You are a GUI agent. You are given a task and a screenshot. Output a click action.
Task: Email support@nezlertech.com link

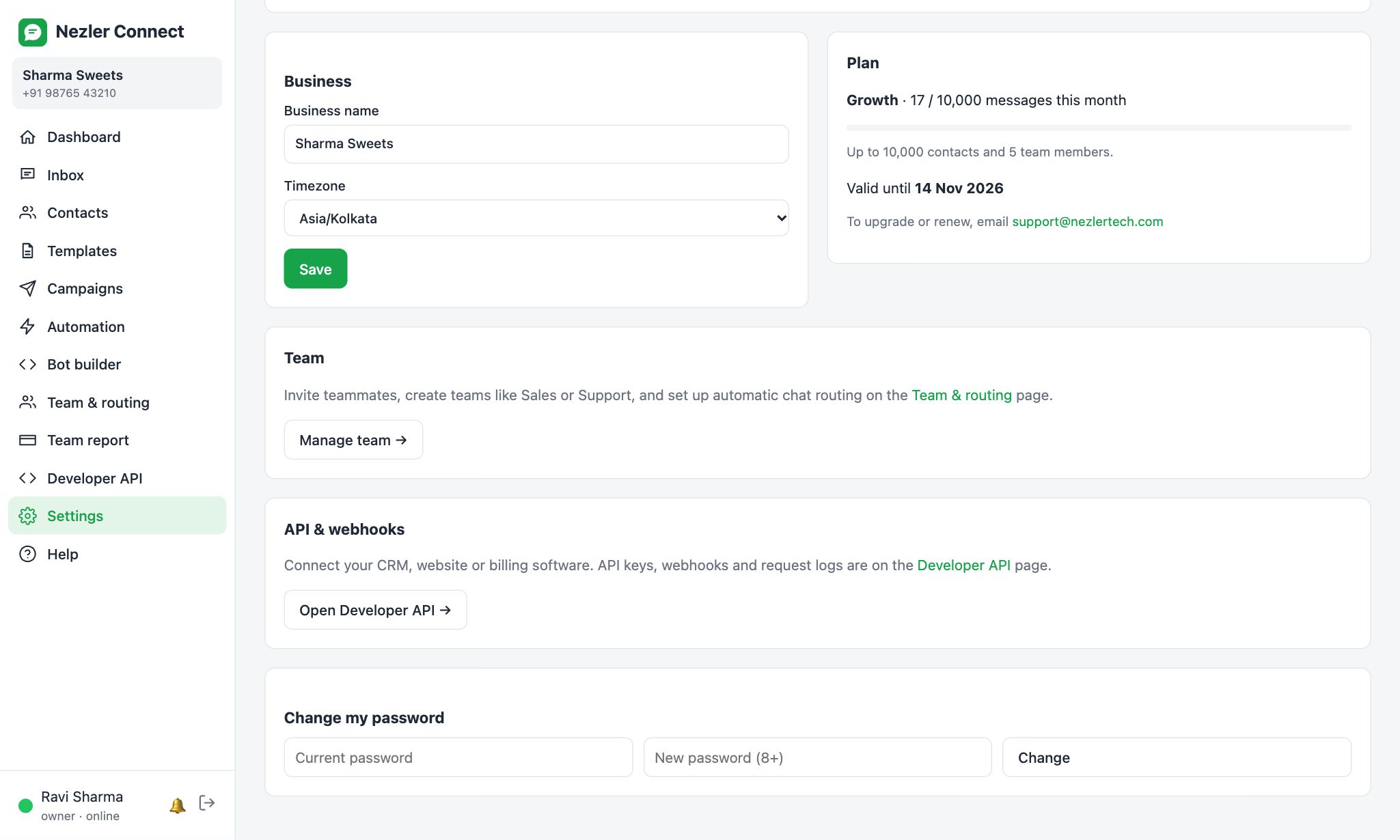1088,221
